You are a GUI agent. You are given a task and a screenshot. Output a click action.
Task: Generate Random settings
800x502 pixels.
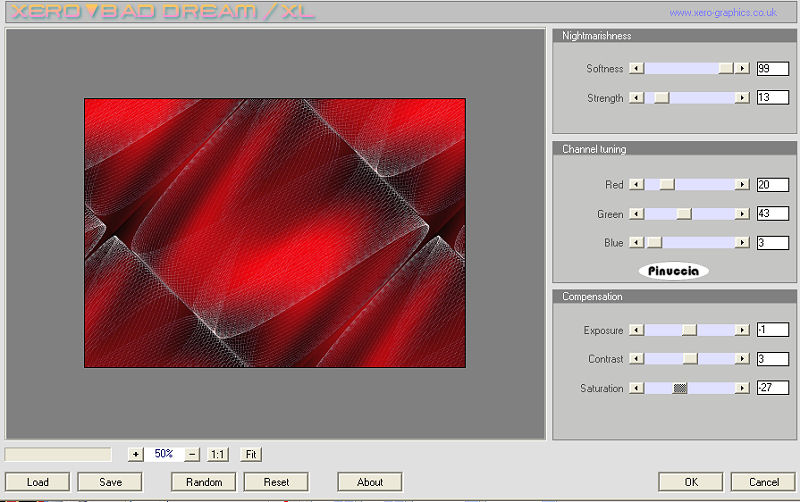click(204, 482)
